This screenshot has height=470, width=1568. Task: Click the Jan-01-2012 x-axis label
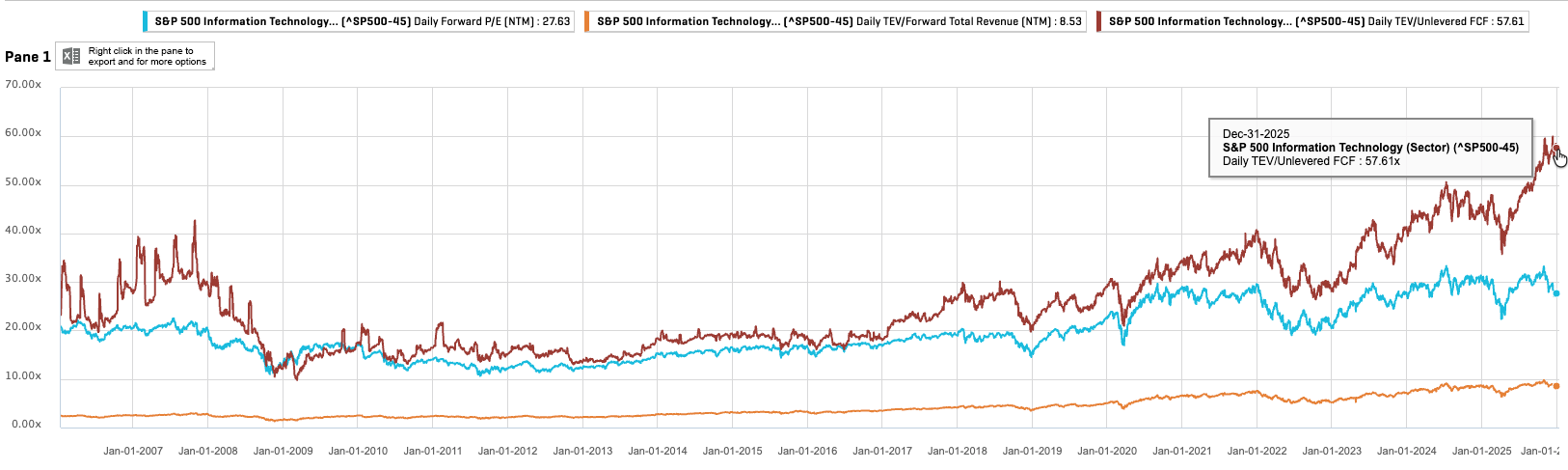coord(508,451)
